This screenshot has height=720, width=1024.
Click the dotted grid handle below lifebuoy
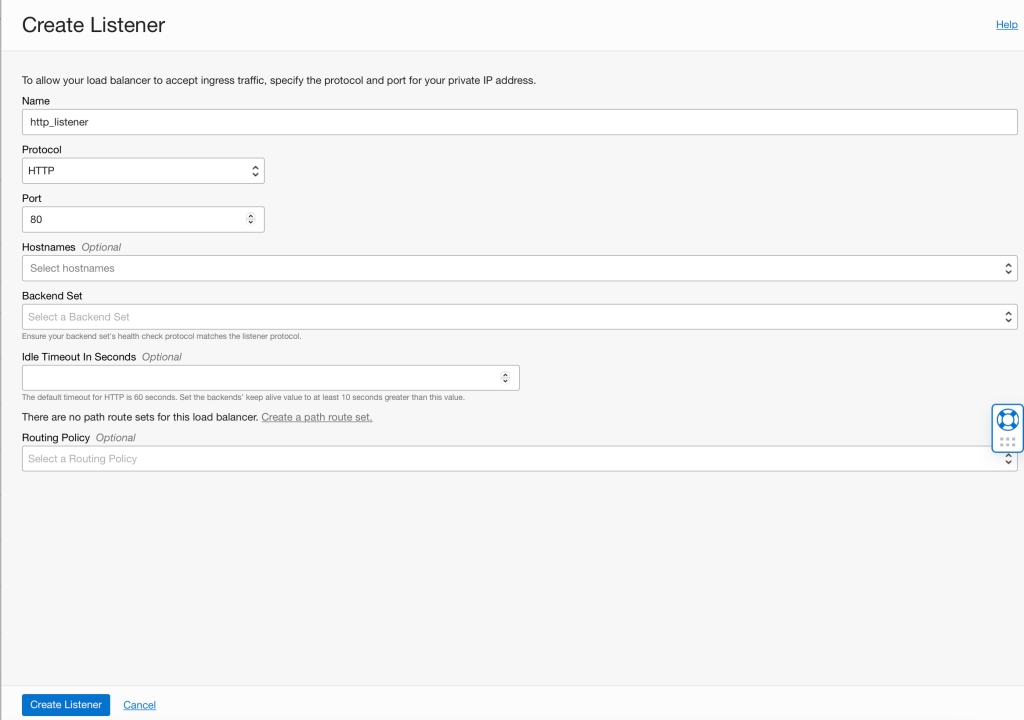[x=1007, y=441]
